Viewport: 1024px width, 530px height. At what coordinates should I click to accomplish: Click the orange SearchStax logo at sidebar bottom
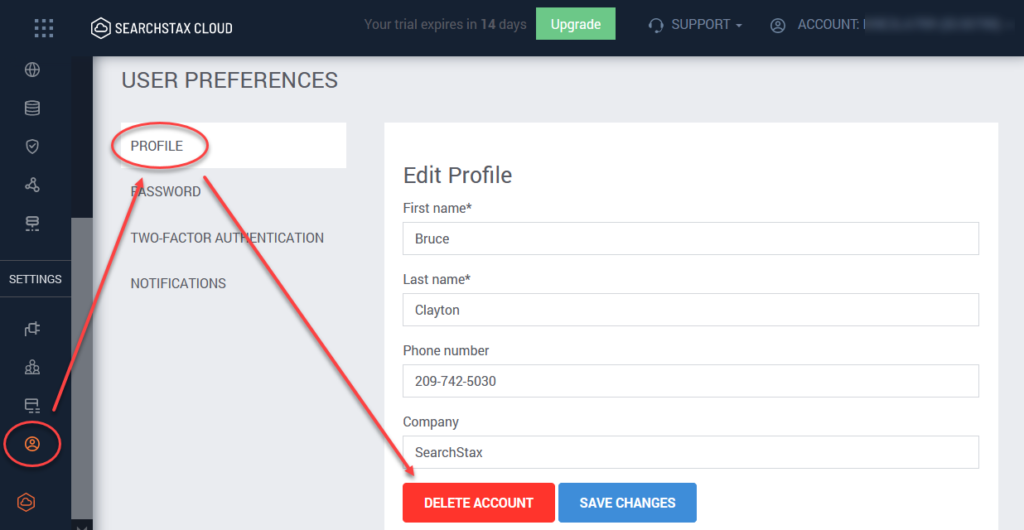pos(26,503)
